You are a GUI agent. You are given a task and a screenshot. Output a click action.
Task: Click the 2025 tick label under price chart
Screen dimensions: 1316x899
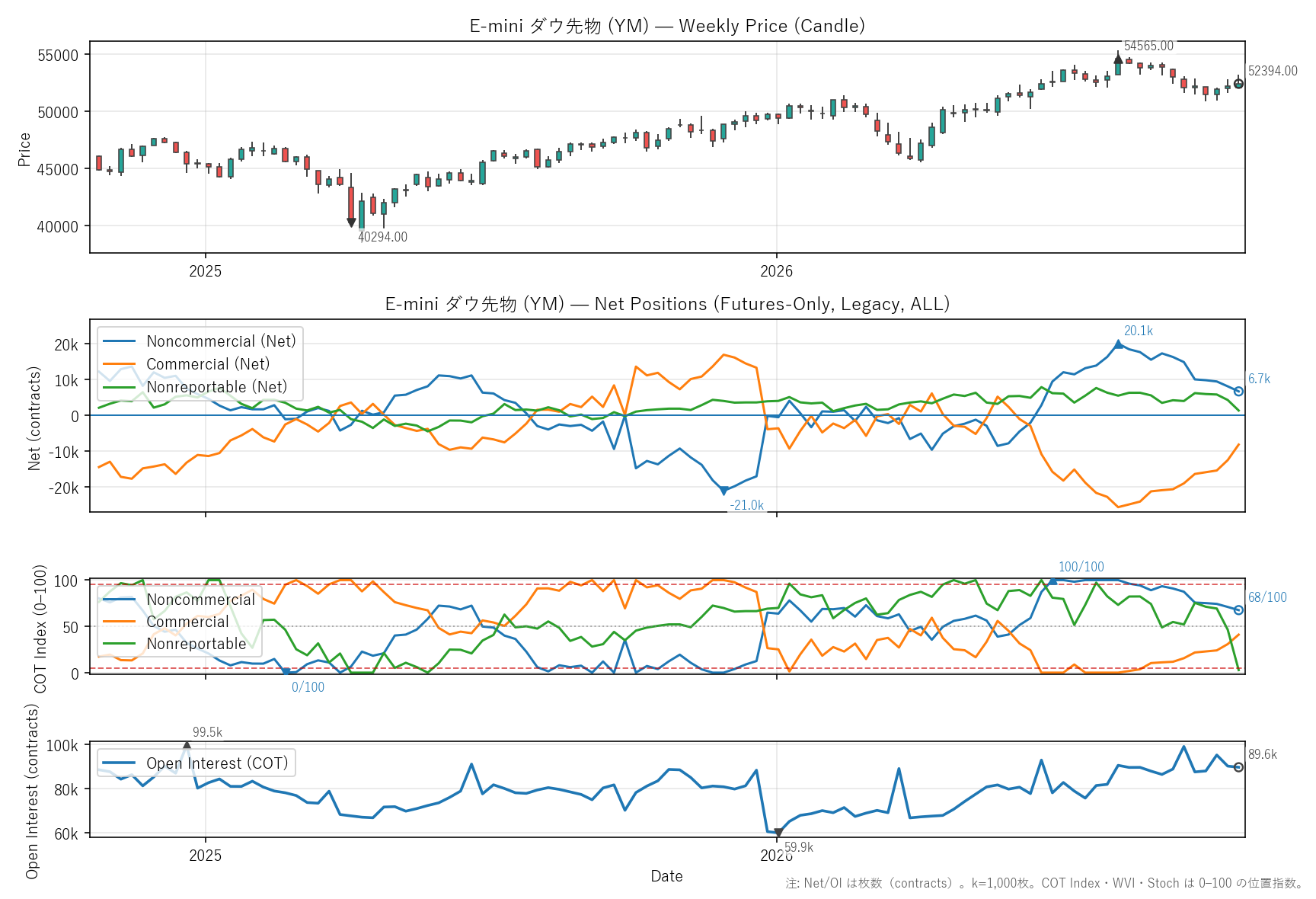(205, 271)
